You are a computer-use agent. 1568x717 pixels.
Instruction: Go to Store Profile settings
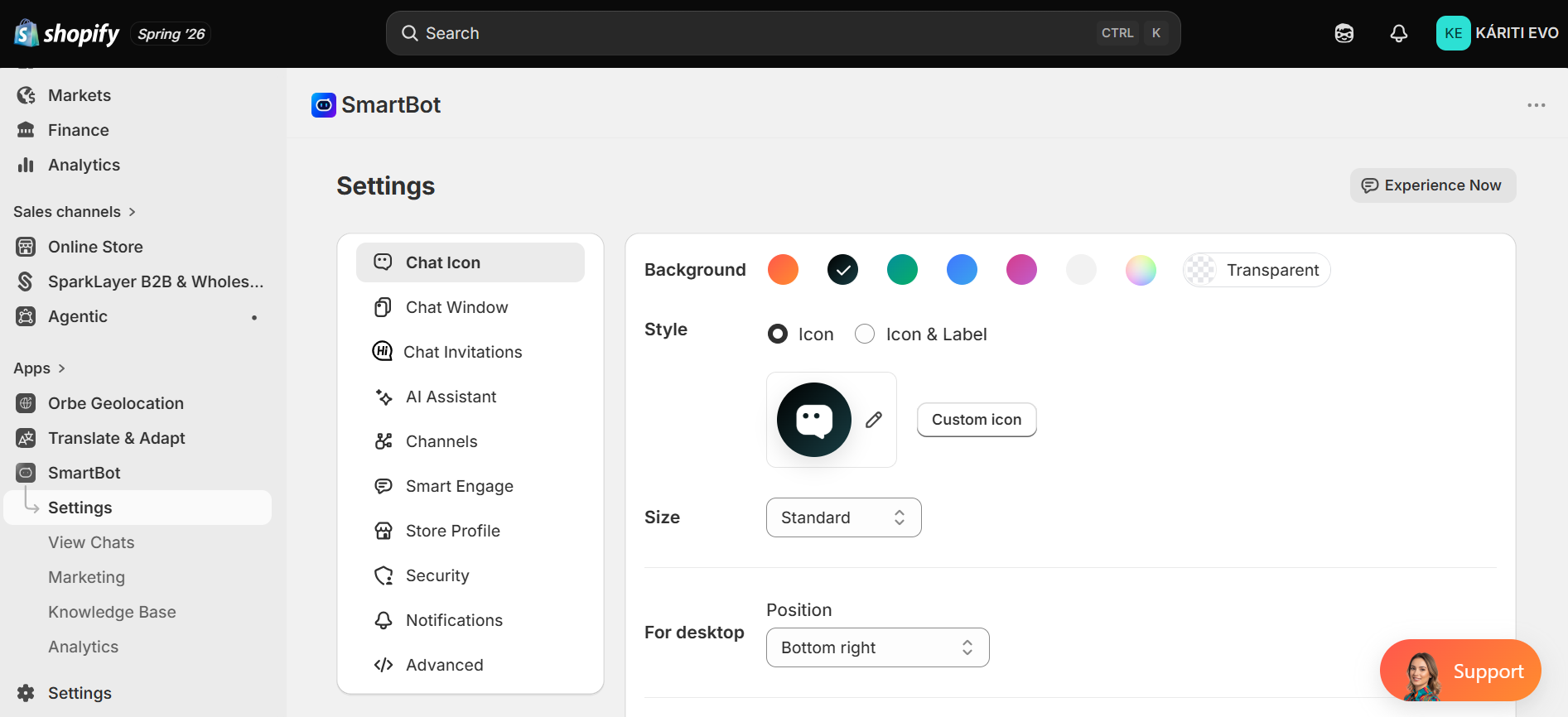coord(470,531)
